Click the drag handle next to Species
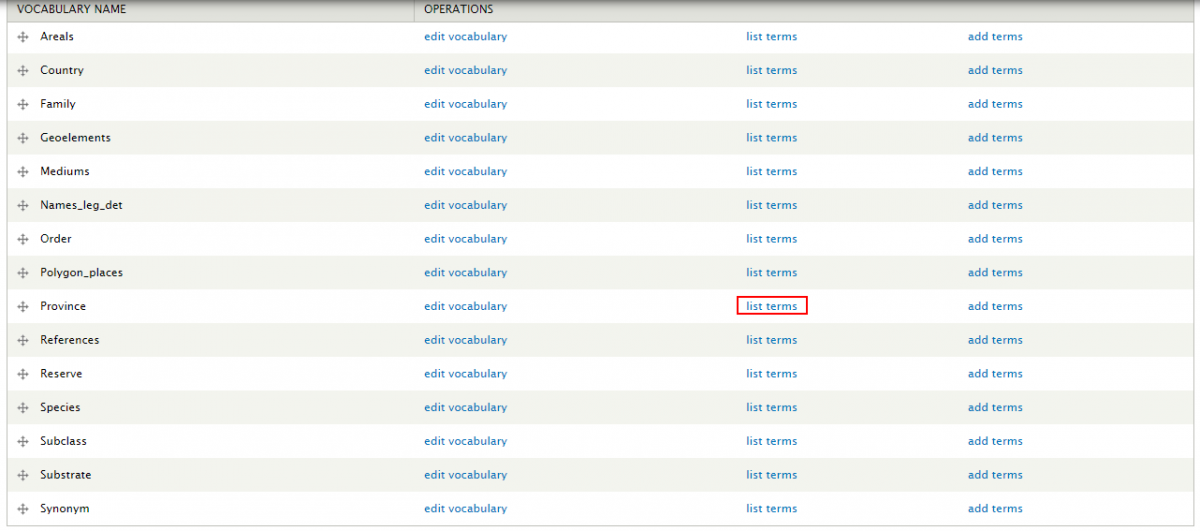Image resolution: width=1200 pixels, height=531 pixels. [x=23, y=408]
